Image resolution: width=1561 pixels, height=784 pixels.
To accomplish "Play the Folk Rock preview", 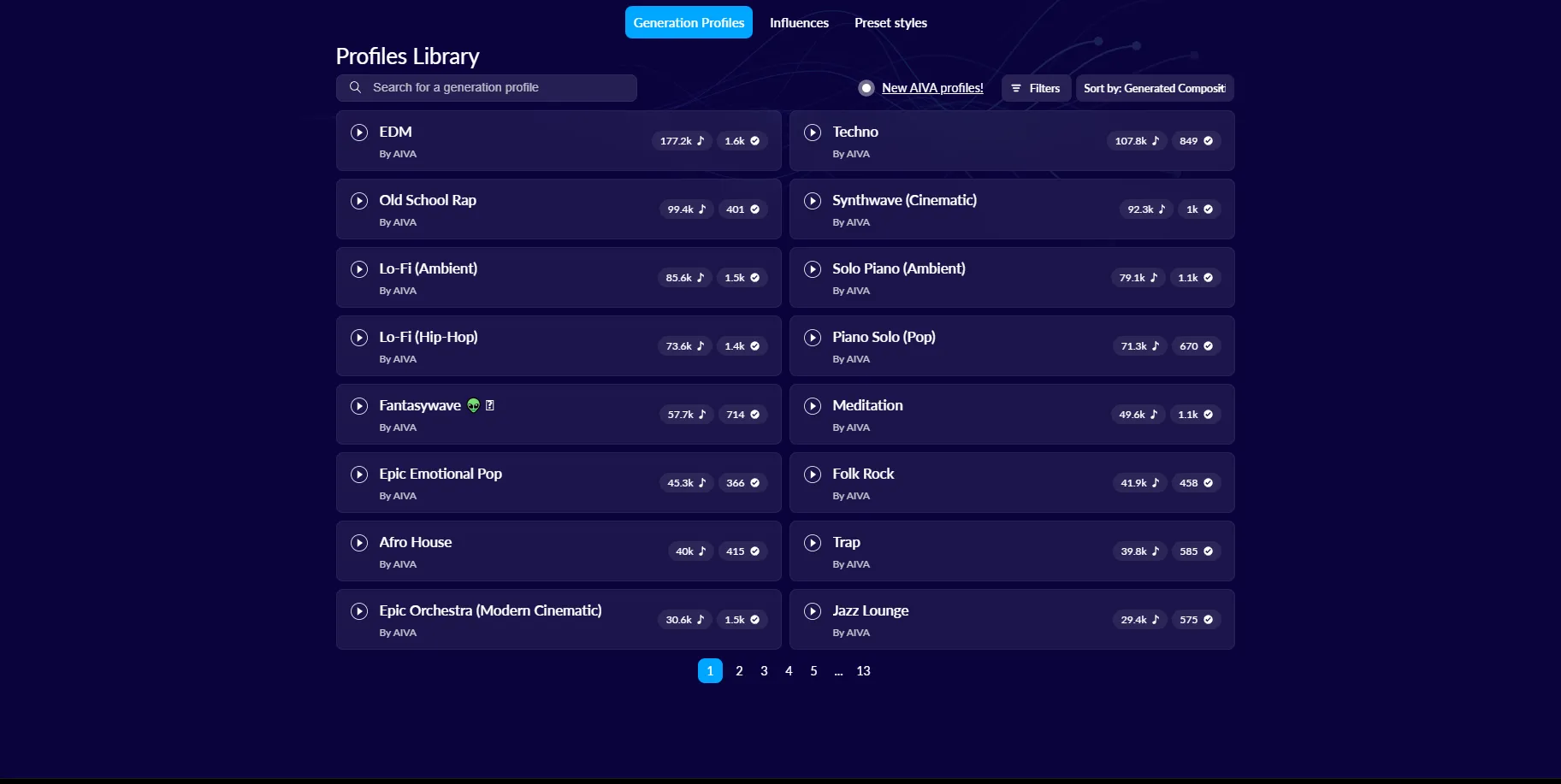I will (x=813, y=475).
